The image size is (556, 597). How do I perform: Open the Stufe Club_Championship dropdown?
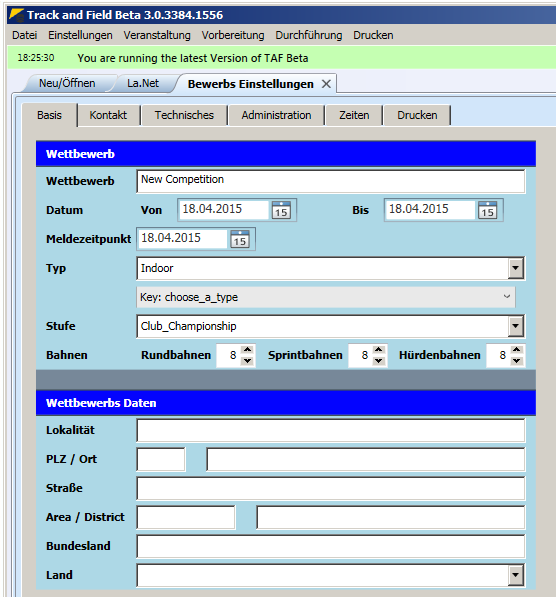pos(515,326)
